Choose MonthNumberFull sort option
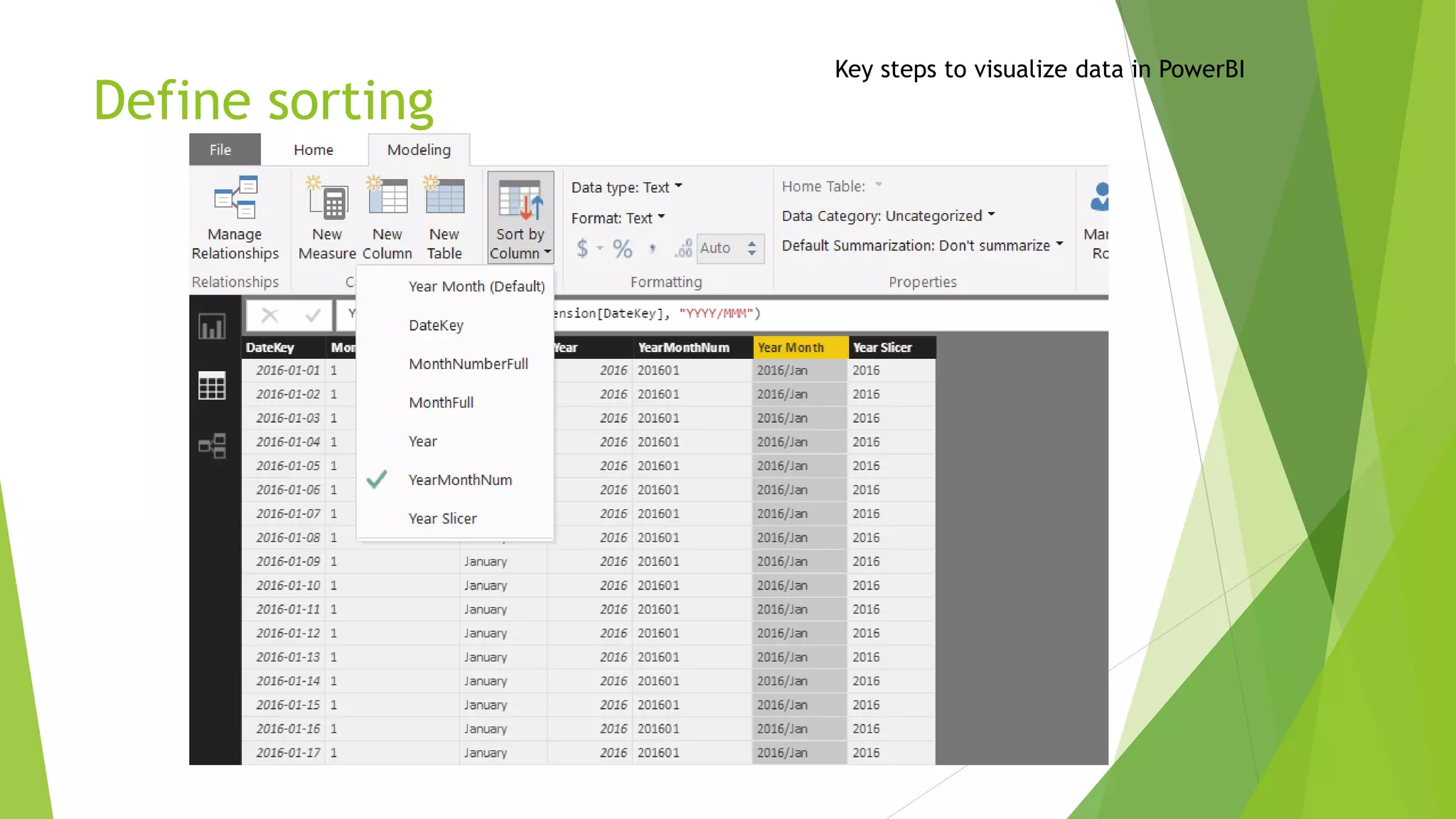Viewport: 1456px width, 819px height. 455,364
